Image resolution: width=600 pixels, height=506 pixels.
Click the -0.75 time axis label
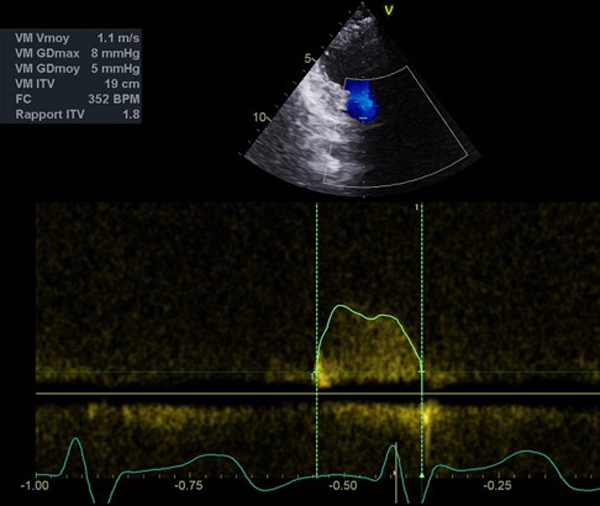pos(189,486)
